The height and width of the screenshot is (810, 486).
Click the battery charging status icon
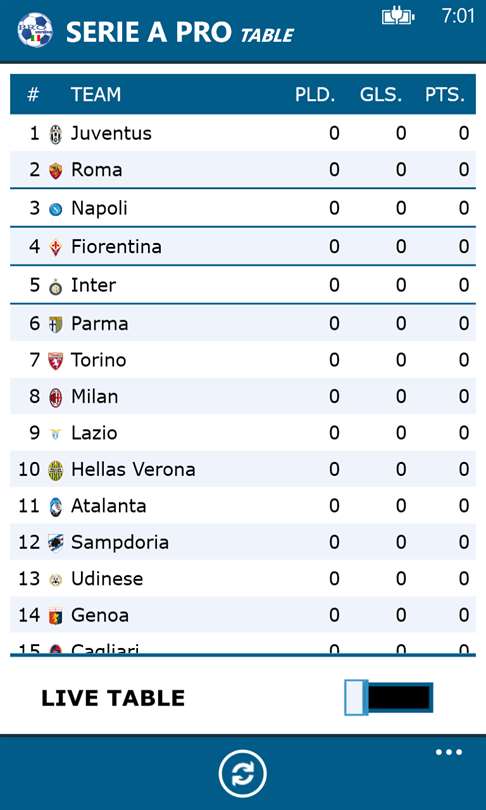click(398, 17)
